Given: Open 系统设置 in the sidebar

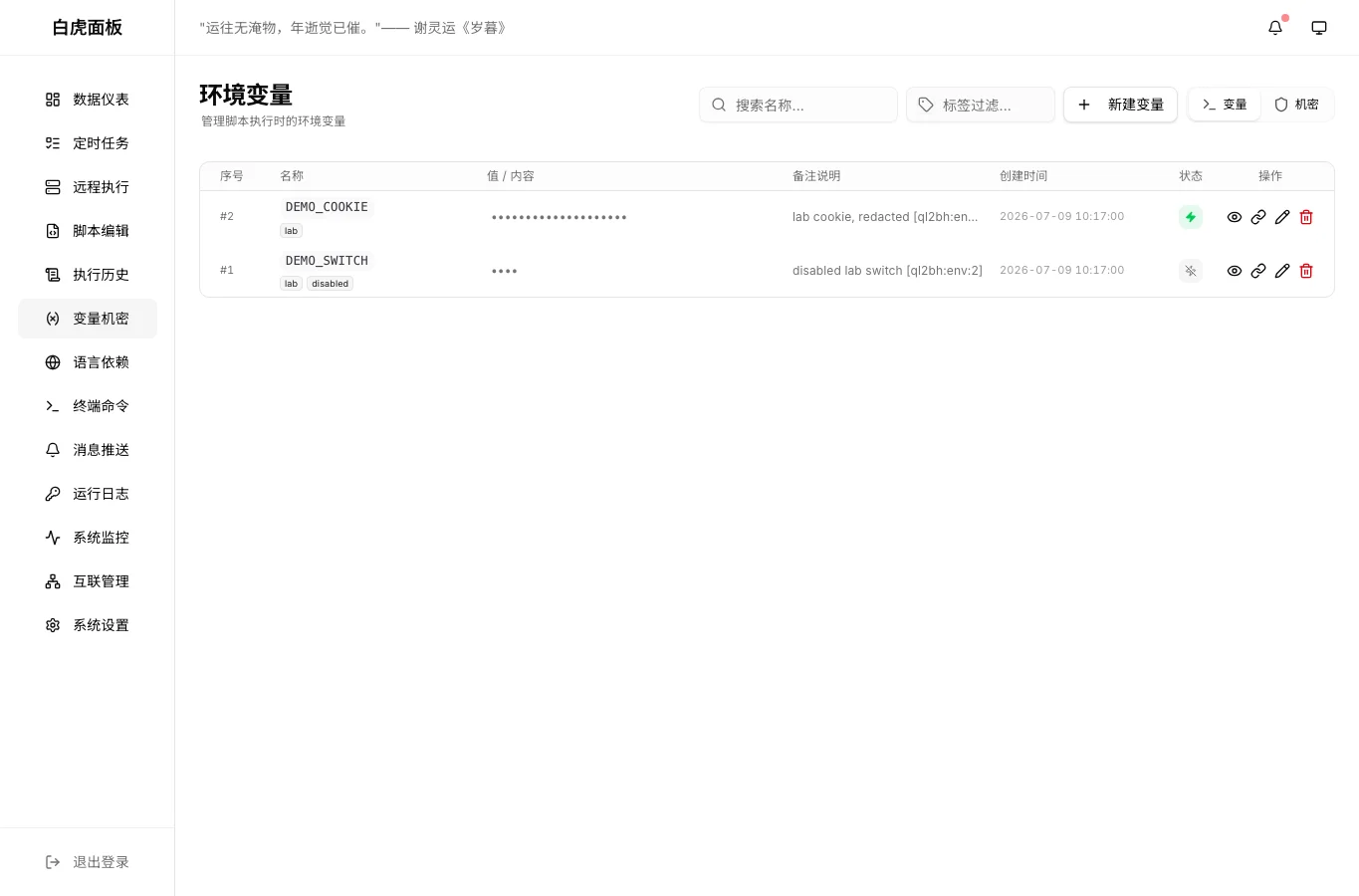Looking at the screenshot, I should (88, 625).
